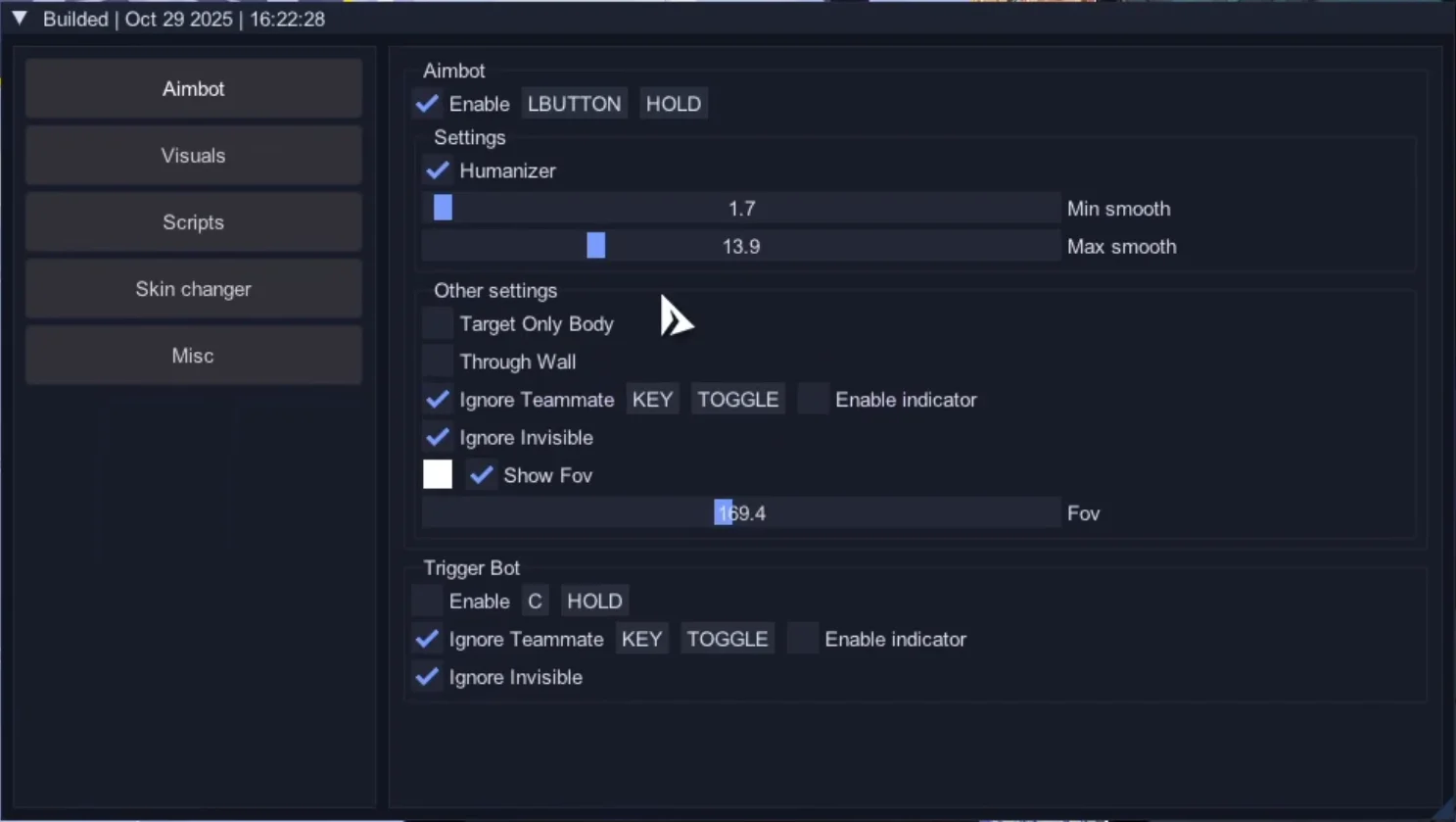Viewport: 1456px width, 822px height.
Task: Enable the Trigger Bot checkbox
Action: (x=427, y=601)
